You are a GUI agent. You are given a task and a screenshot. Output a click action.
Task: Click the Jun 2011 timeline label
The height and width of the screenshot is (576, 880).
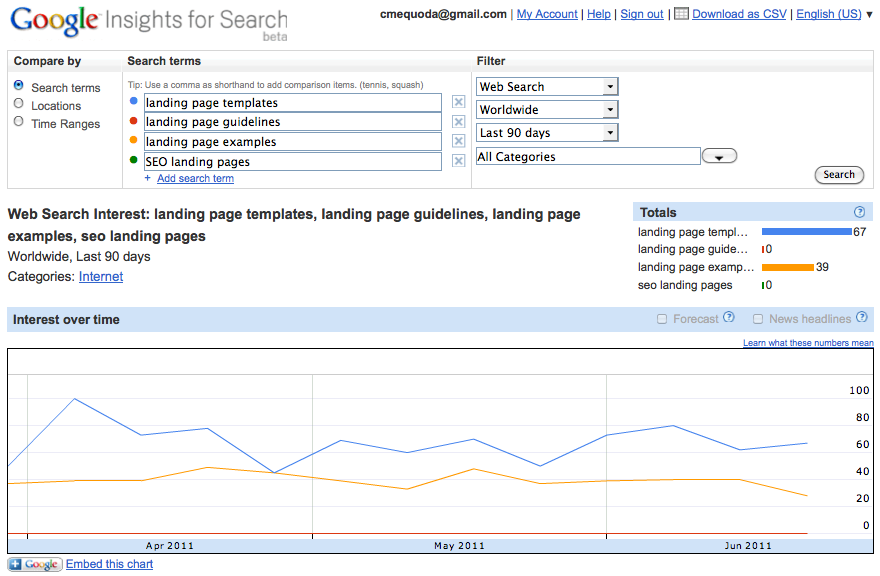pos(748,546)
